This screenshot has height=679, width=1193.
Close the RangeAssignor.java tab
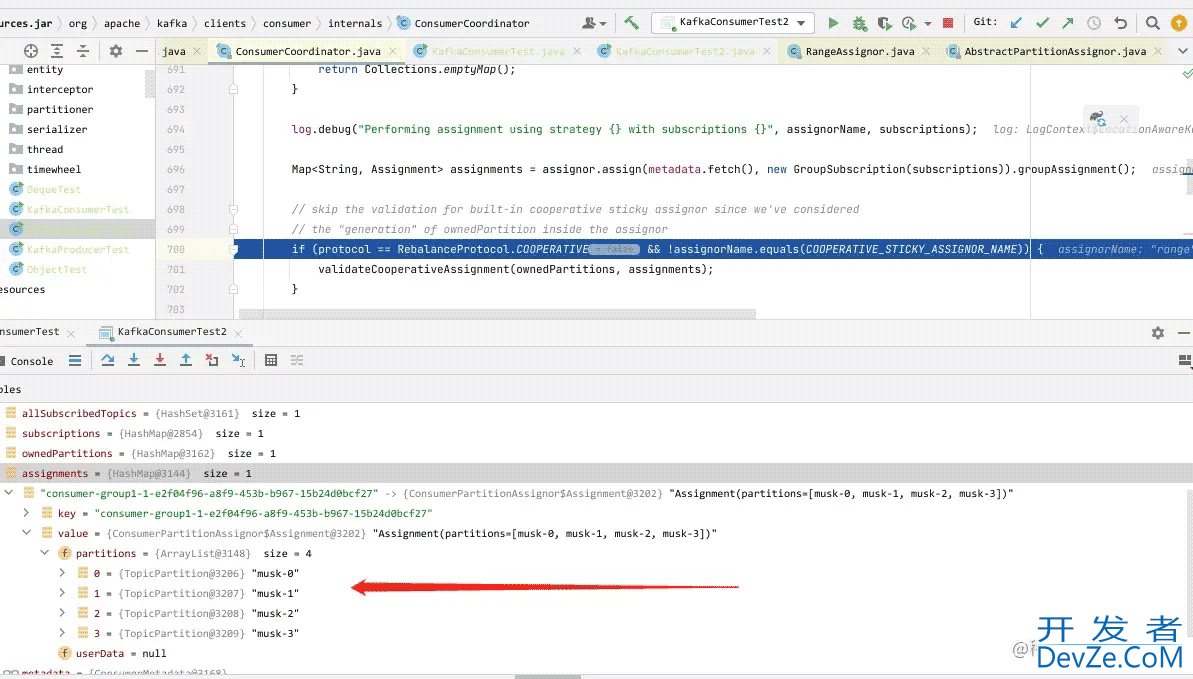925,51
